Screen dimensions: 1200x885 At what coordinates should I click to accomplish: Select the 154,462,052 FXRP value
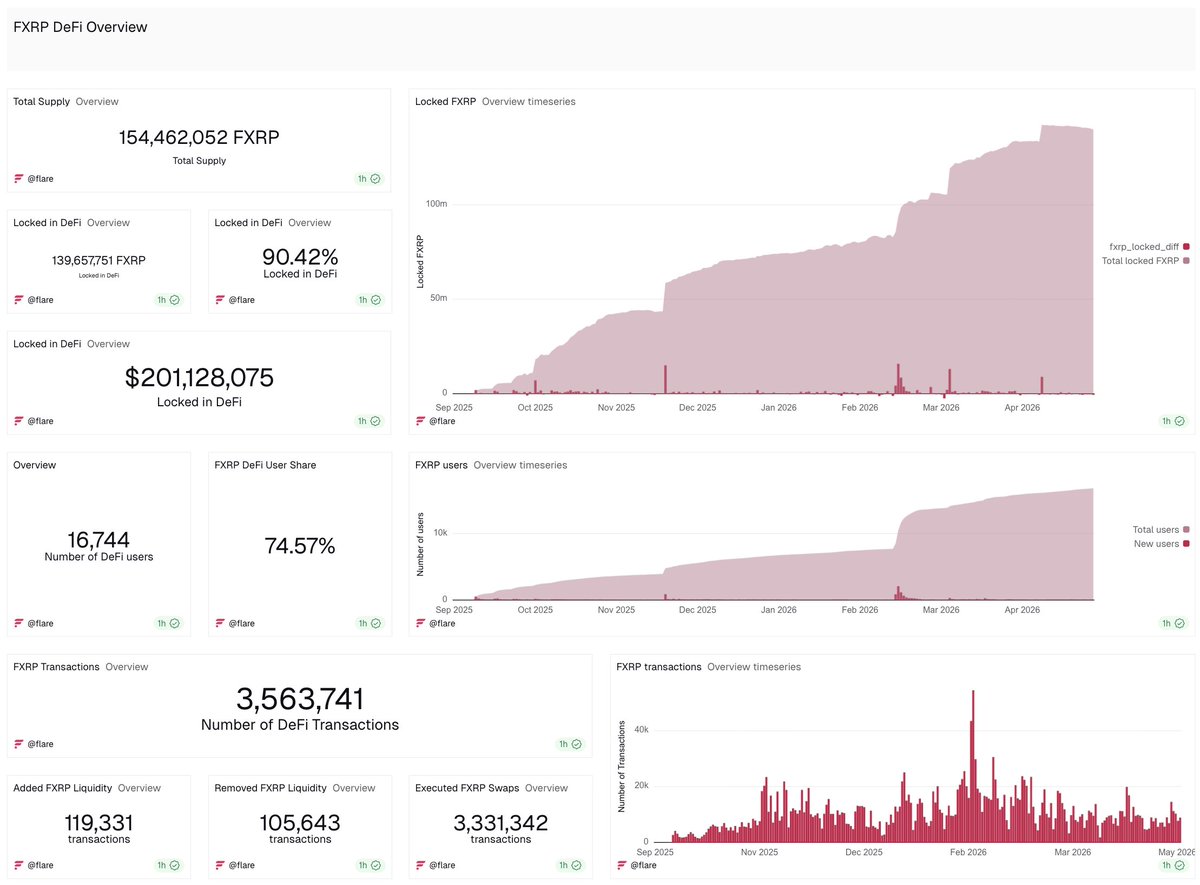[199, 138]
